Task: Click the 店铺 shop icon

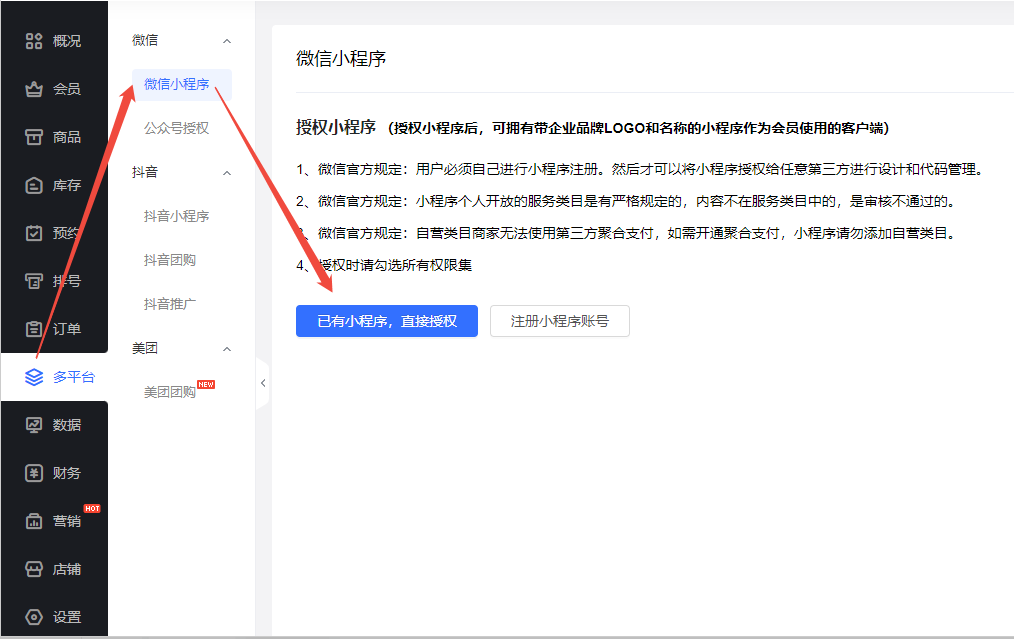Action: click(34, 569)
